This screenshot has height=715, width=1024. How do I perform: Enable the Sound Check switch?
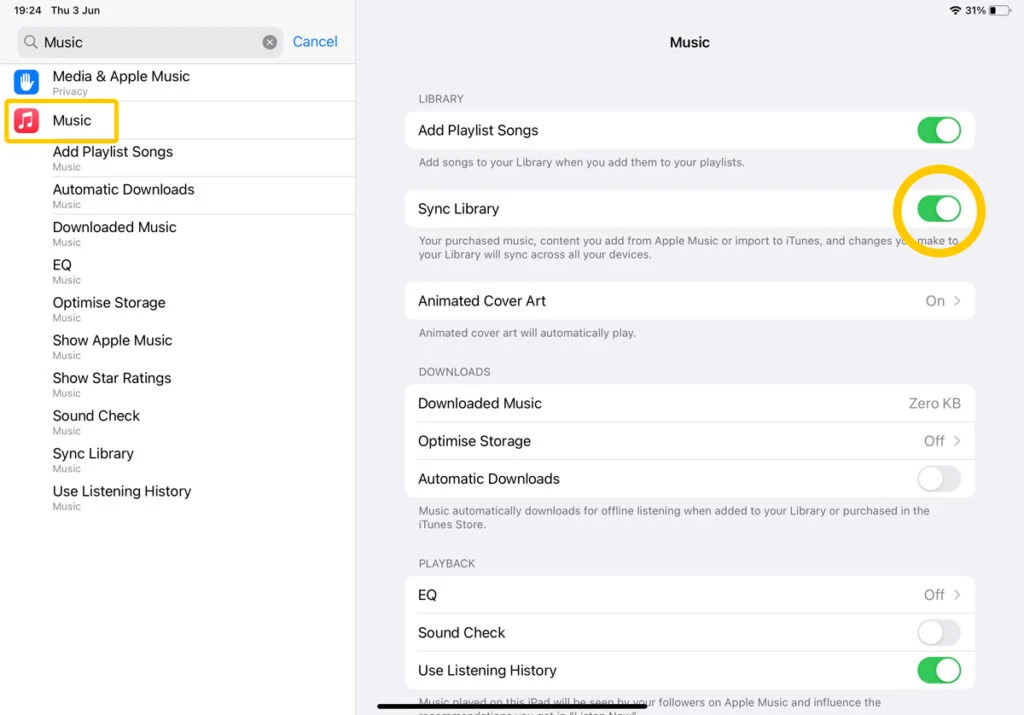pyautogui.click(x=938, y=633)
